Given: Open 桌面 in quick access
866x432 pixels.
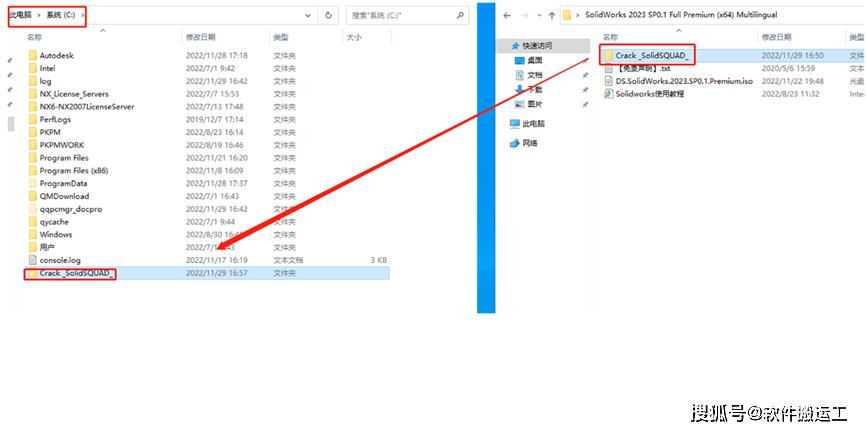Looking at the screenshot, I should pos(535,60).
